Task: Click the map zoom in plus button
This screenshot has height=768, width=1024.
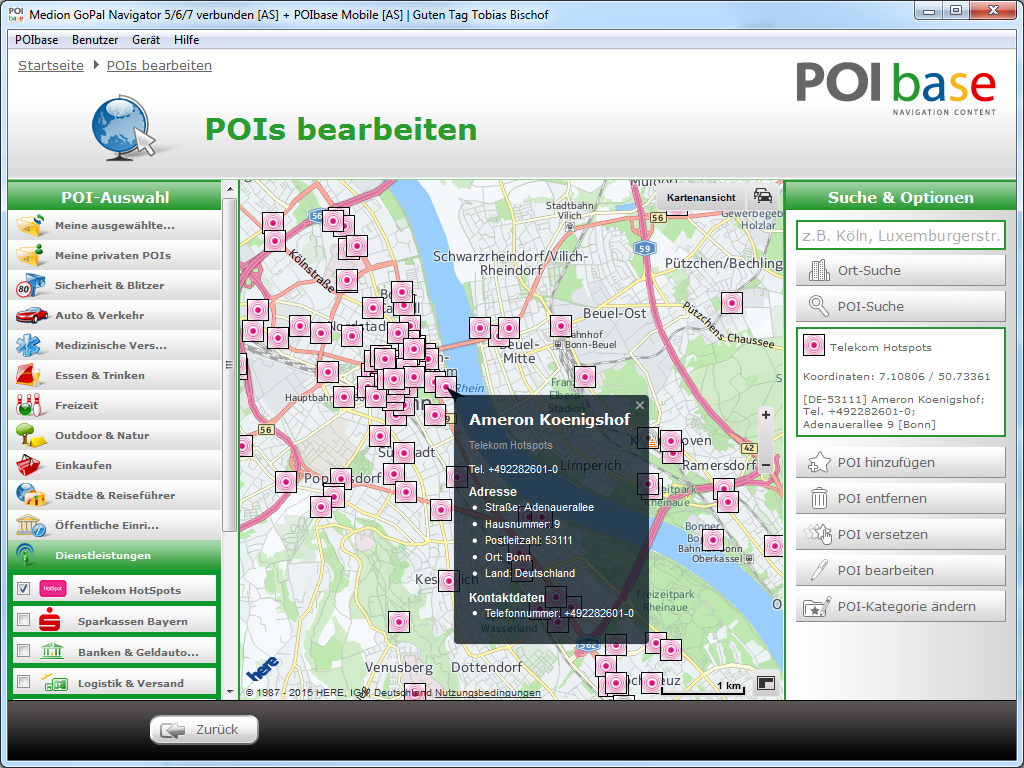Action: (x=766, y=415)
